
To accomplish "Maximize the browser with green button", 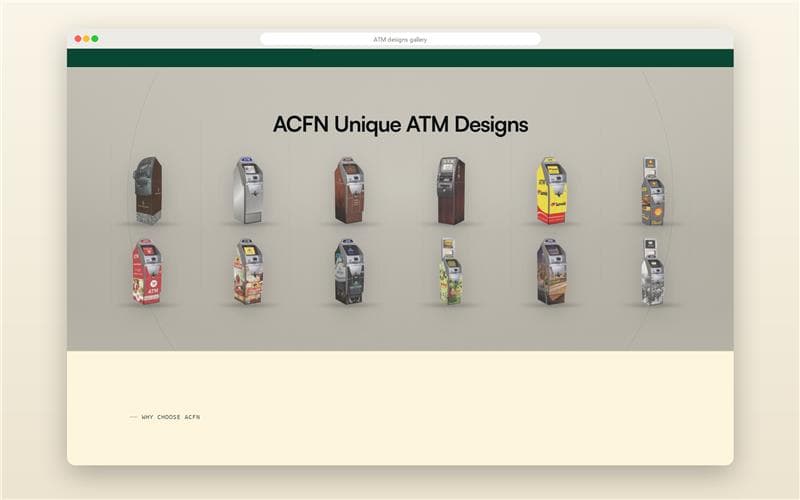I will (95, 39).
